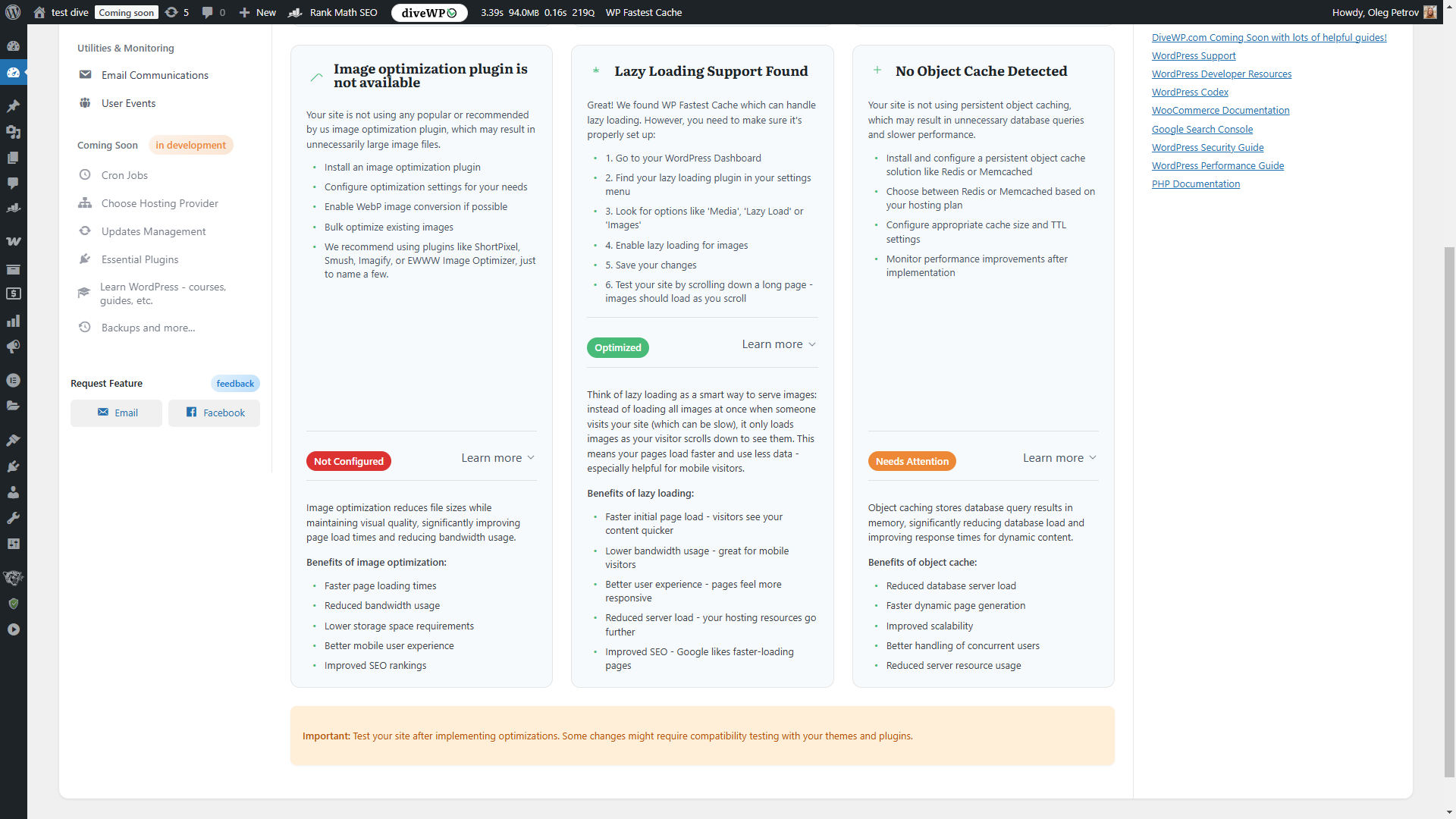Open the diveWP admin bar item
1456x819 pixels.
(x=429, y=12)
